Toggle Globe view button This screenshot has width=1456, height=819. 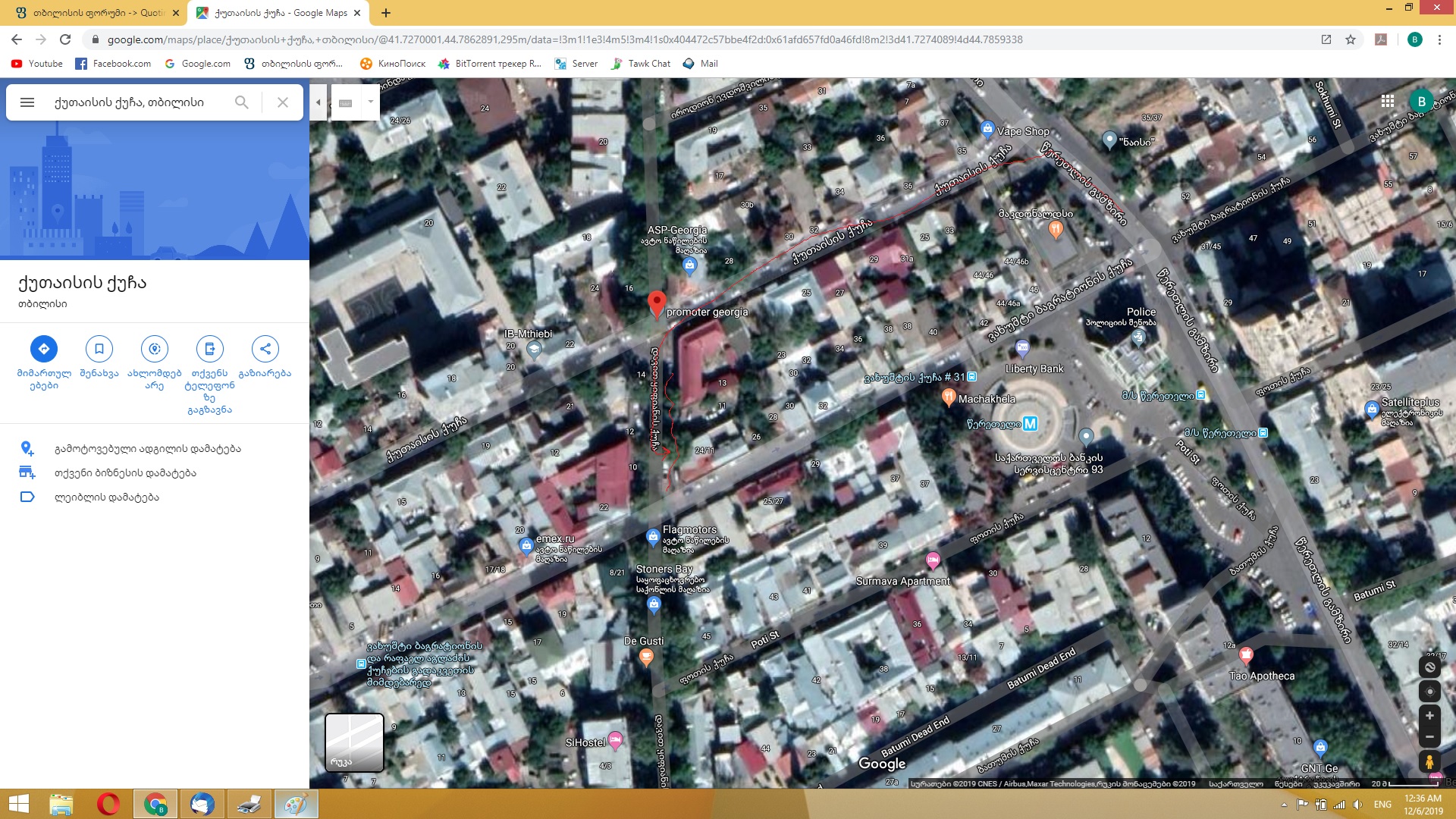click(1429, 667)
